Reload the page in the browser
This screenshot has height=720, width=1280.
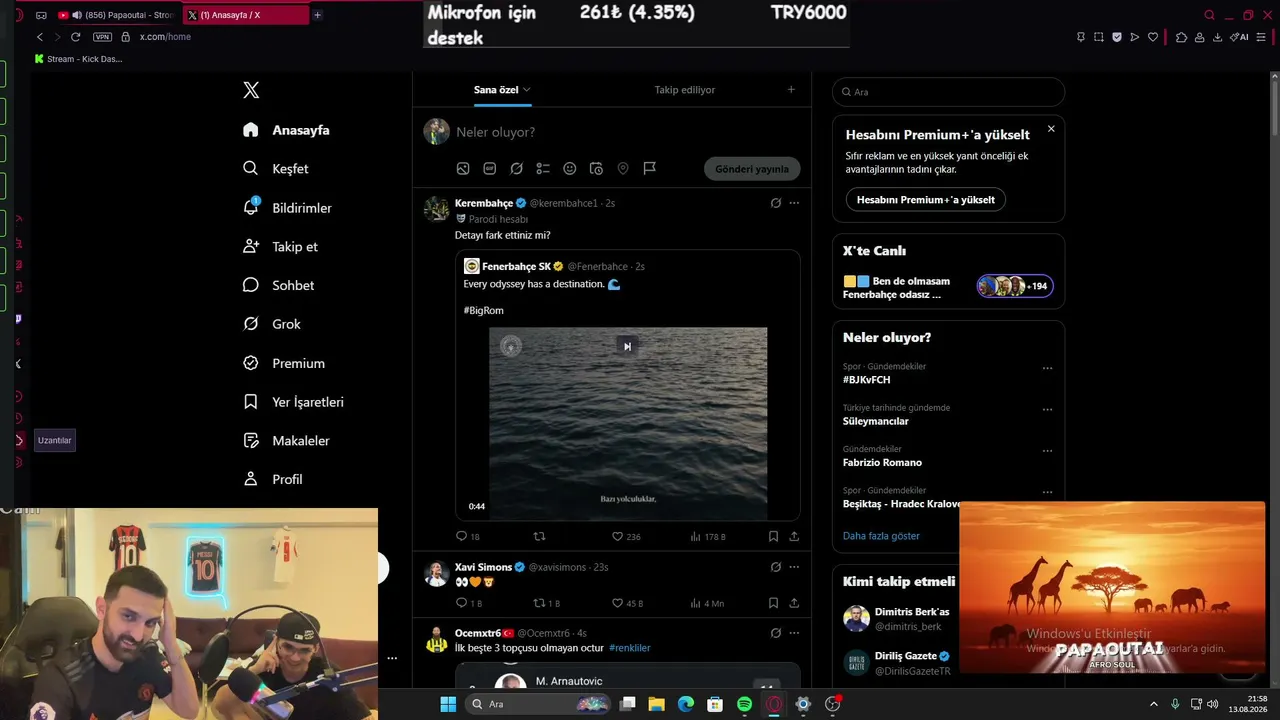coord(75,37)
